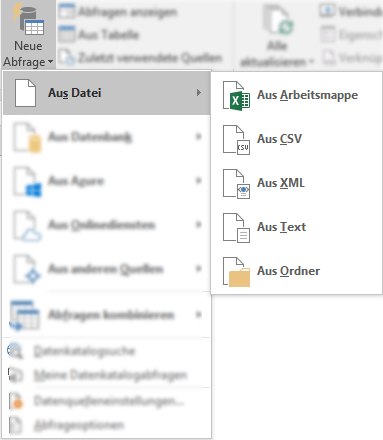Open the Aus Azure menu entry

point(107,181)
